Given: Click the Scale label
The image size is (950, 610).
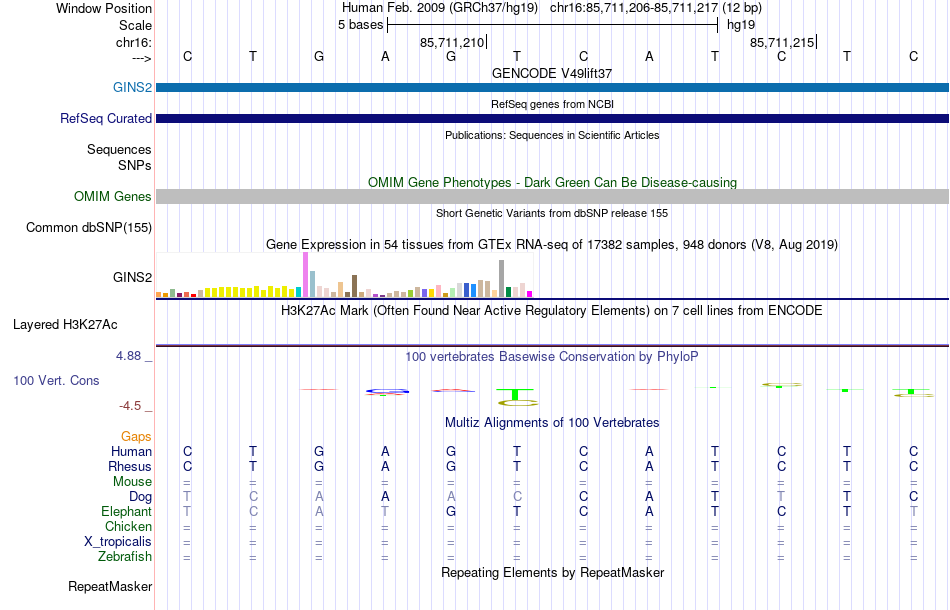Looking at the screenshot, I should pyautogui.click(x=135, y=25).
